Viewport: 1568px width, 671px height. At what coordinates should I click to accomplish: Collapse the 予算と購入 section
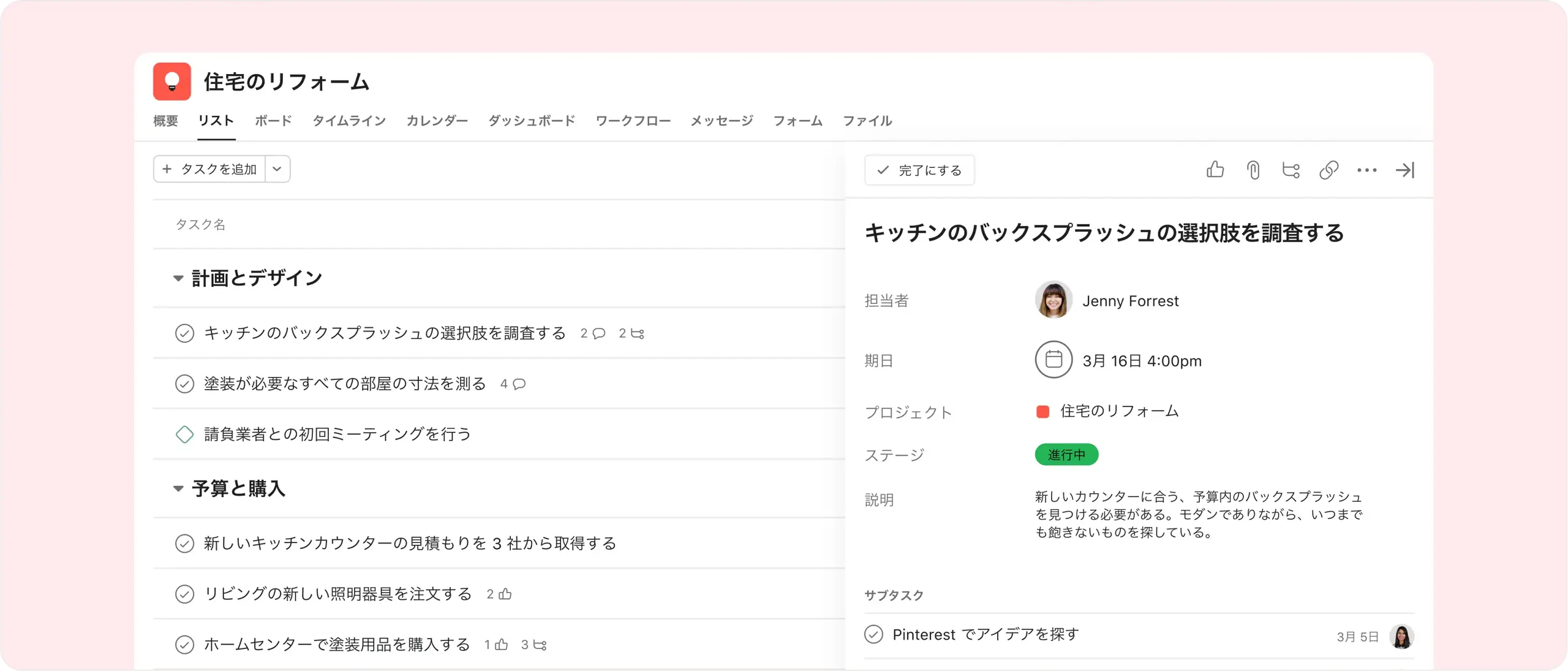click(178, 488)
